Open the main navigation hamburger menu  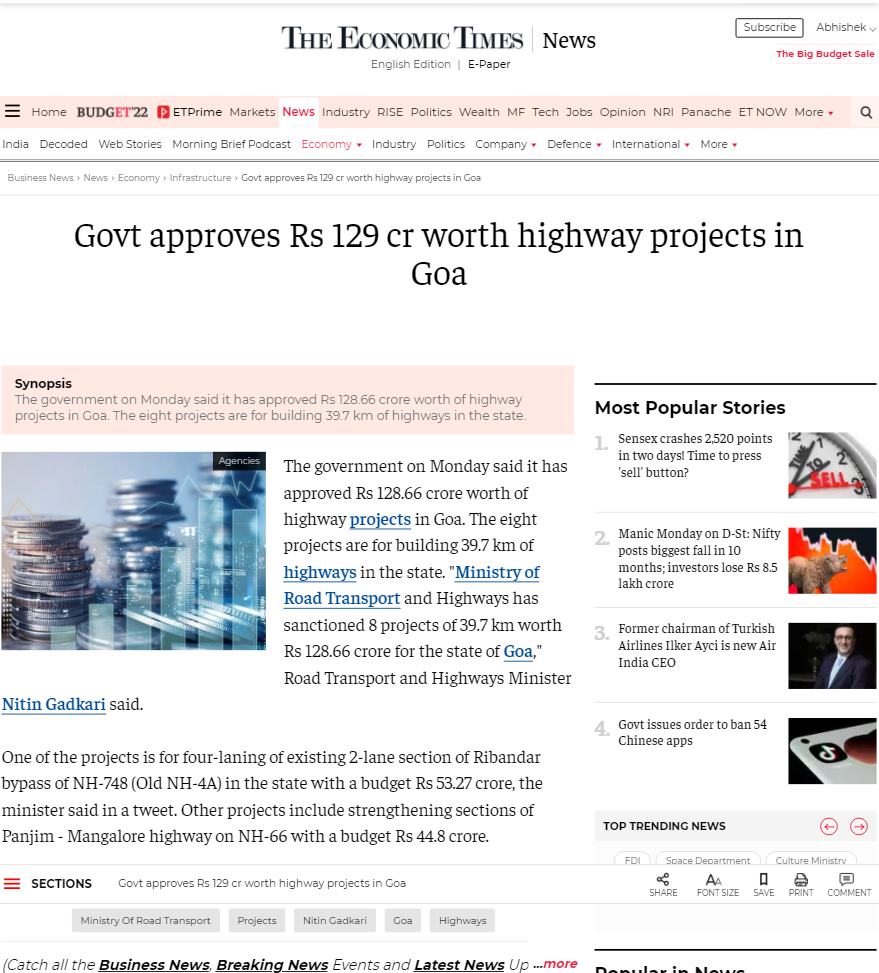pos(12,111)
